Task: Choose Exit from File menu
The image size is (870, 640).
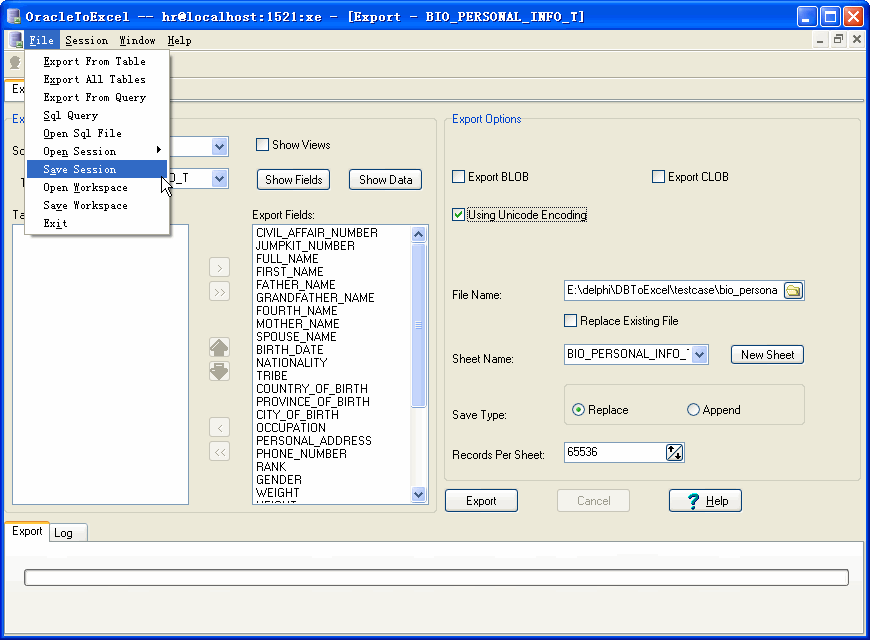Action: tap(97, 223)
